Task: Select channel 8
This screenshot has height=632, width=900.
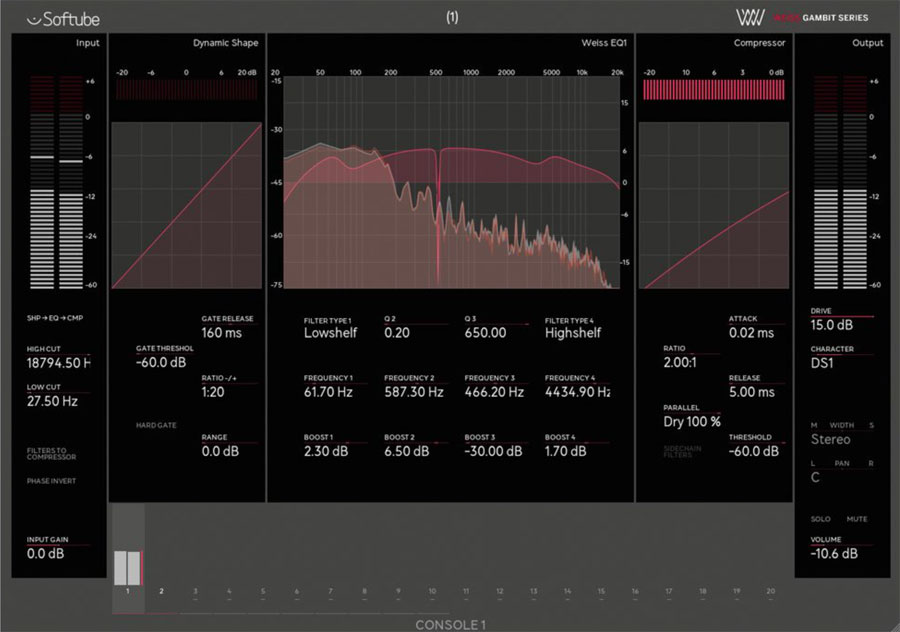Action: point(364,591)
